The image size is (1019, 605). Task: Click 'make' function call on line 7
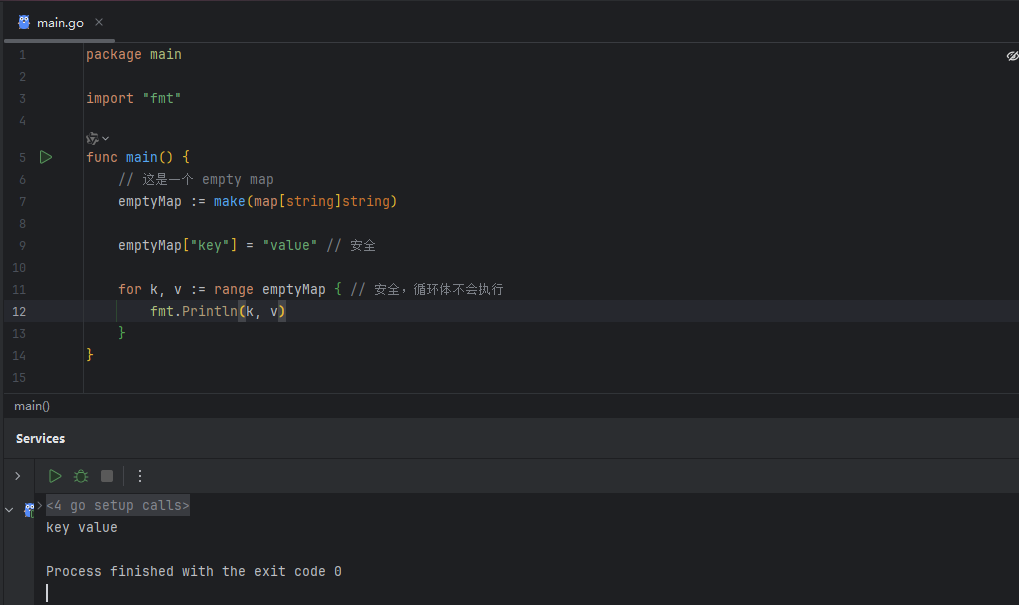tap(229, 201)
